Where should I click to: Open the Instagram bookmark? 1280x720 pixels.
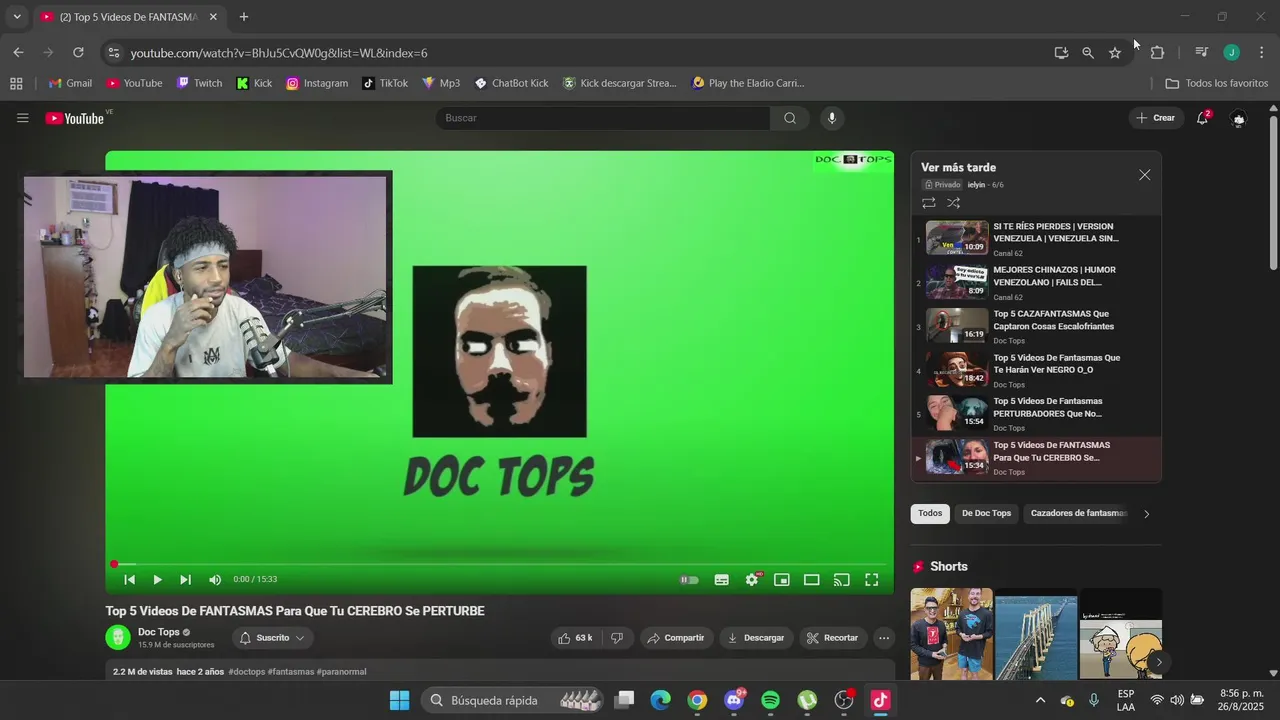pyautogui.click(x=317, y=83)
